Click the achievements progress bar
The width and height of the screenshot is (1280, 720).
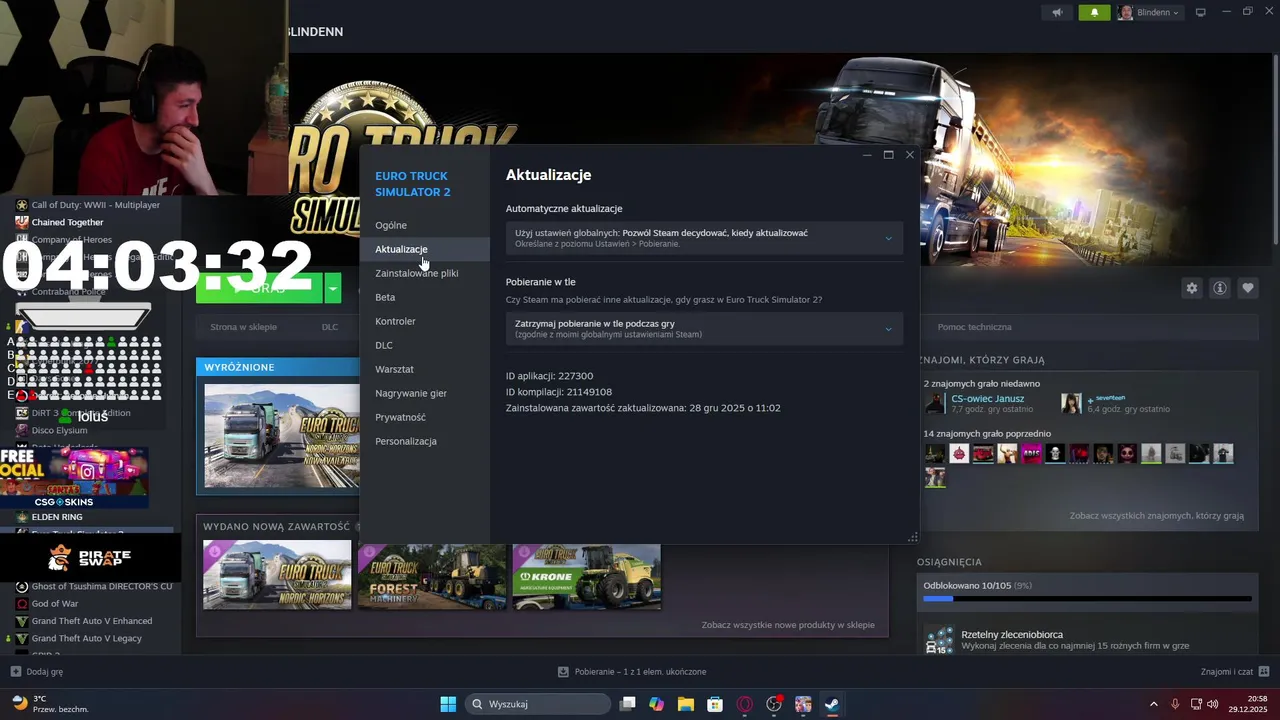[x=1087, y=599]
